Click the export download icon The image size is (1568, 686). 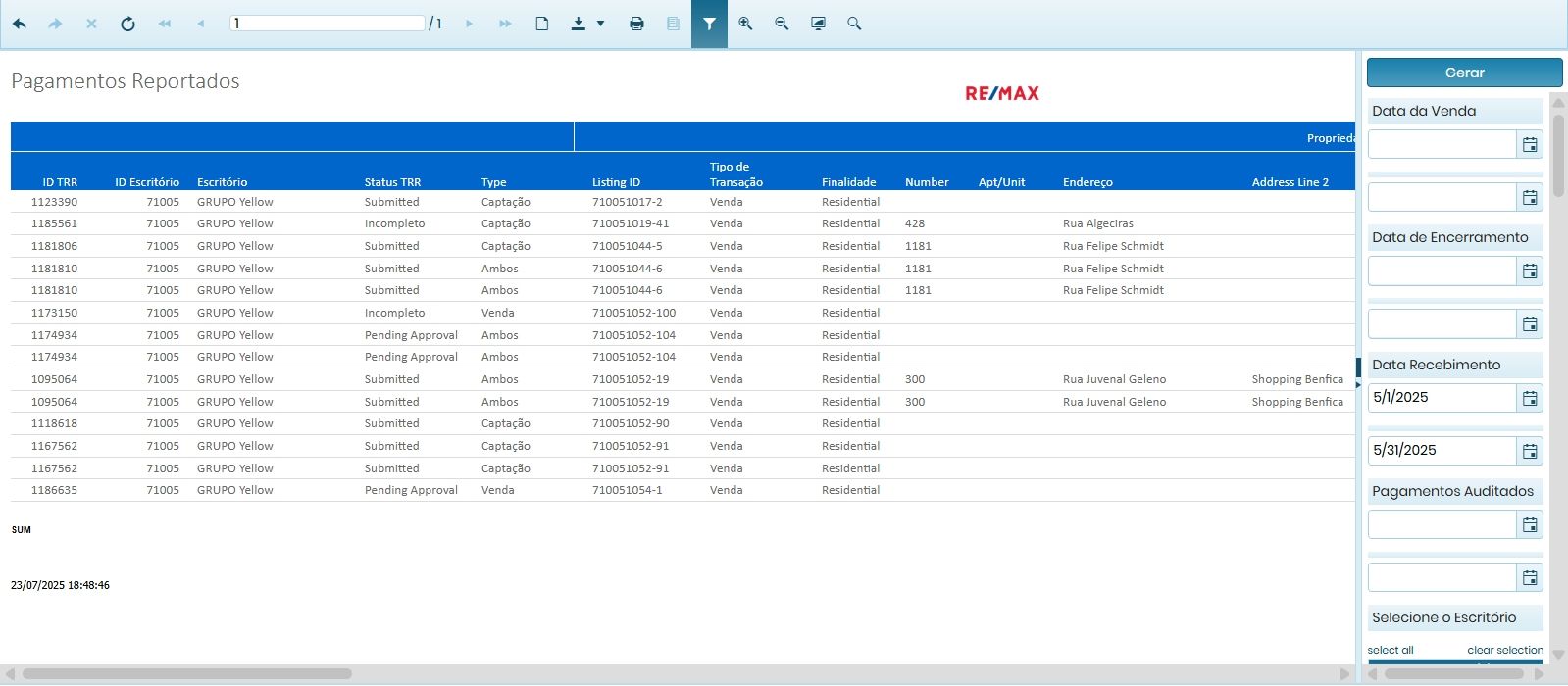coord(579,24)
